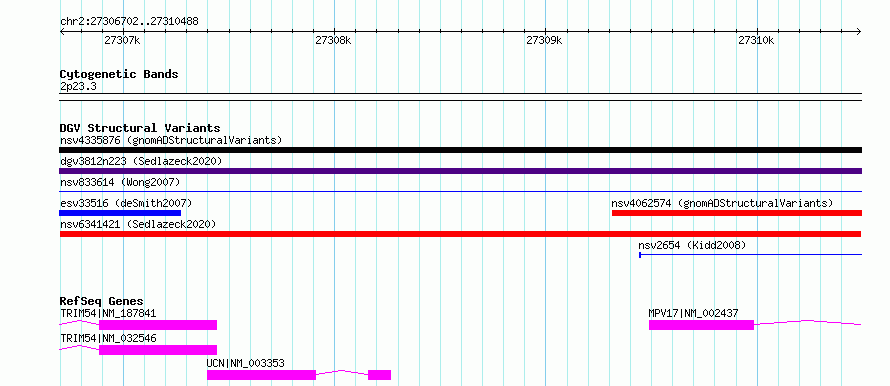
Task: Open the dgv3812n223 Sedlazeck2020 label
Action: 141,161
